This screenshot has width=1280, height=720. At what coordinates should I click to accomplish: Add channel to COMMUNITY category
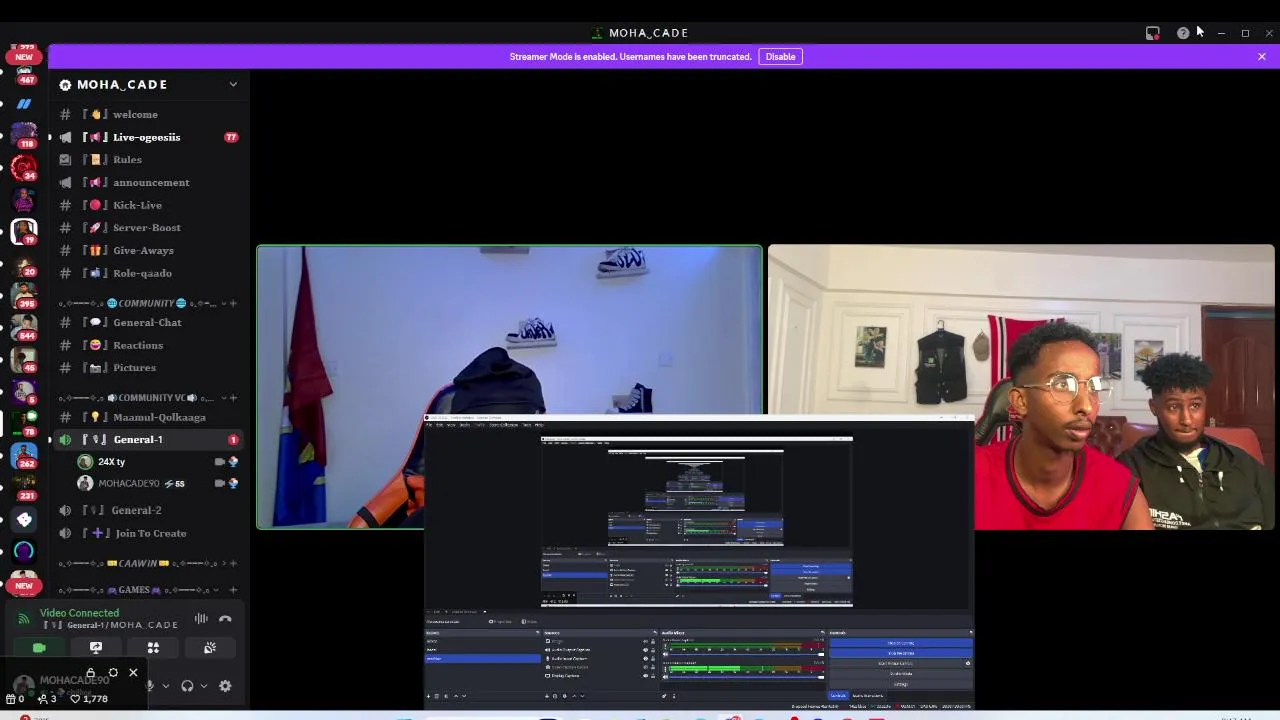click(233, 303)
